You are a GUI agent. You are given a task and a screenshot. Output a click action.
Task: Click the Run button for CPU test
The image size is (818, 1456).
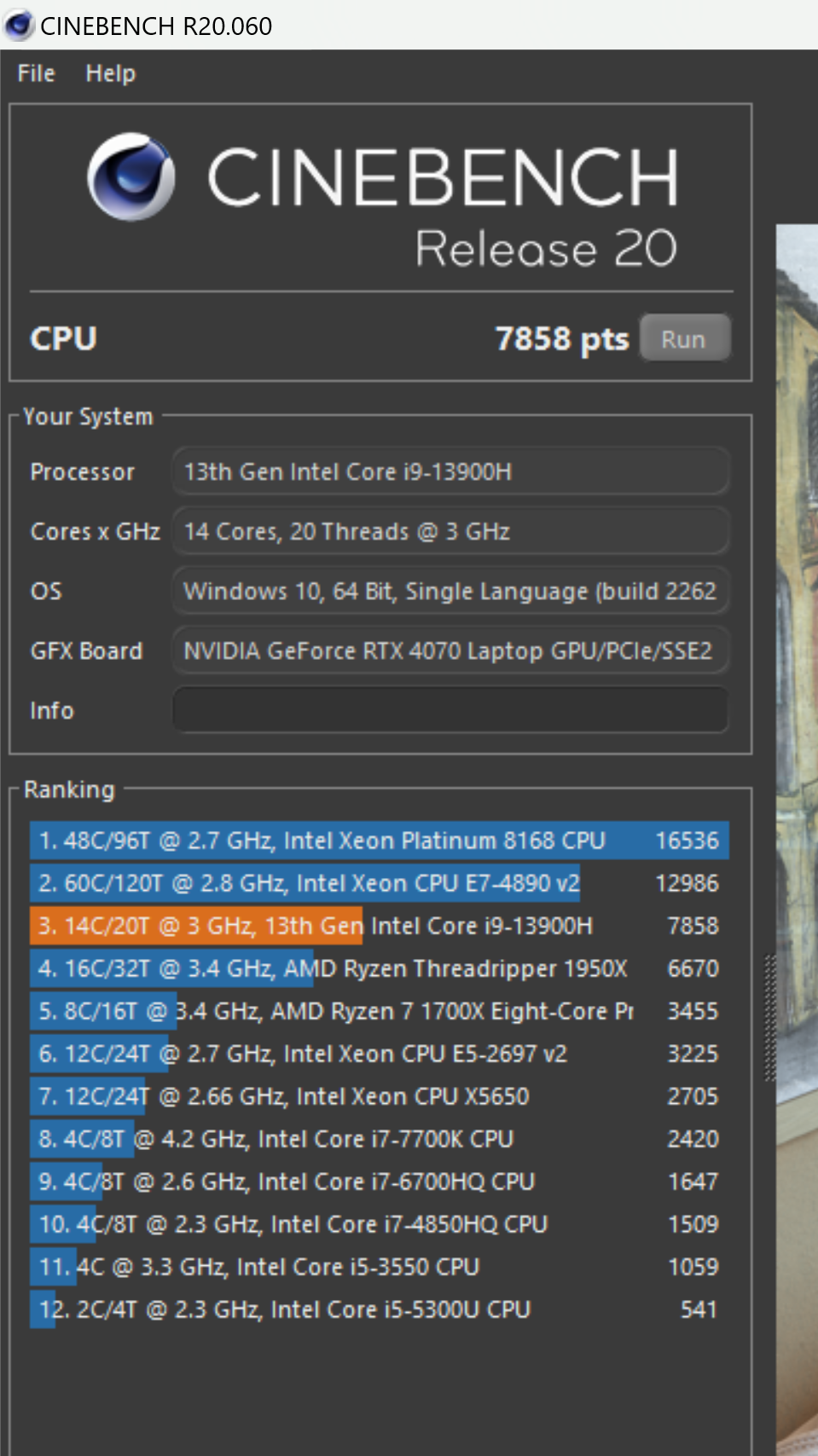pyautogui.click(x=684, y=338)
